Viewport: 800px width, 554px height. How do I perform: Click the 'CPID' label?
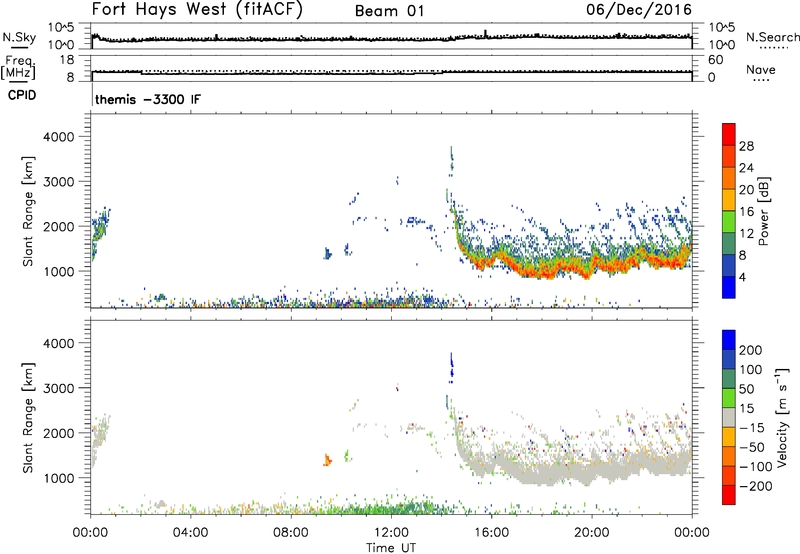[x=22, y=95]
